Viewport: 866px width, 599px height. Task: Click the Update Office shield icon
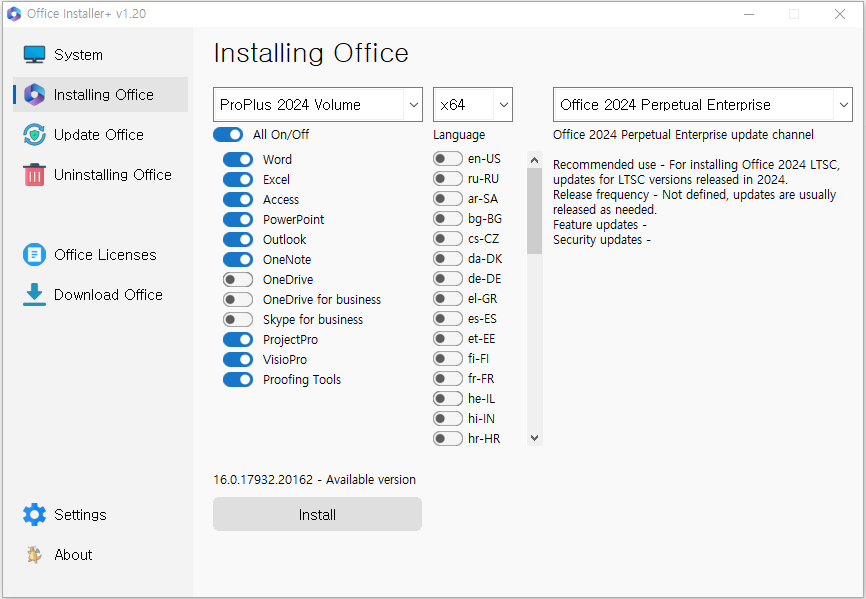[x=34, y=135]
